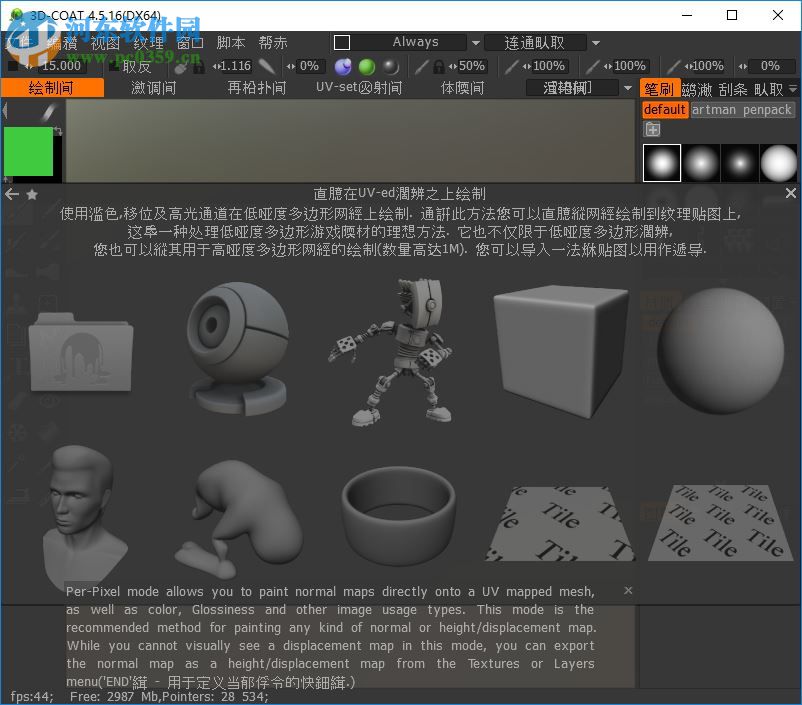
Task: Pick the cube primitive model
Action: [561, 351]
